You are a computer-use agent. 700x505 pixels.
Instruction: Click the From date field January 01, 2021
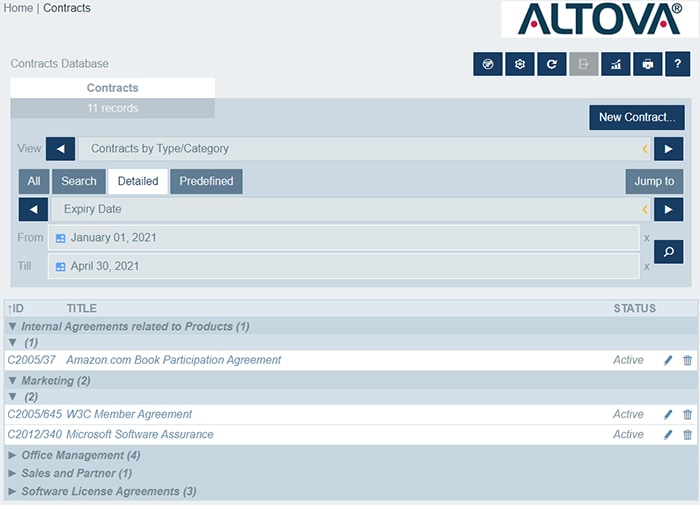[345, 238]
